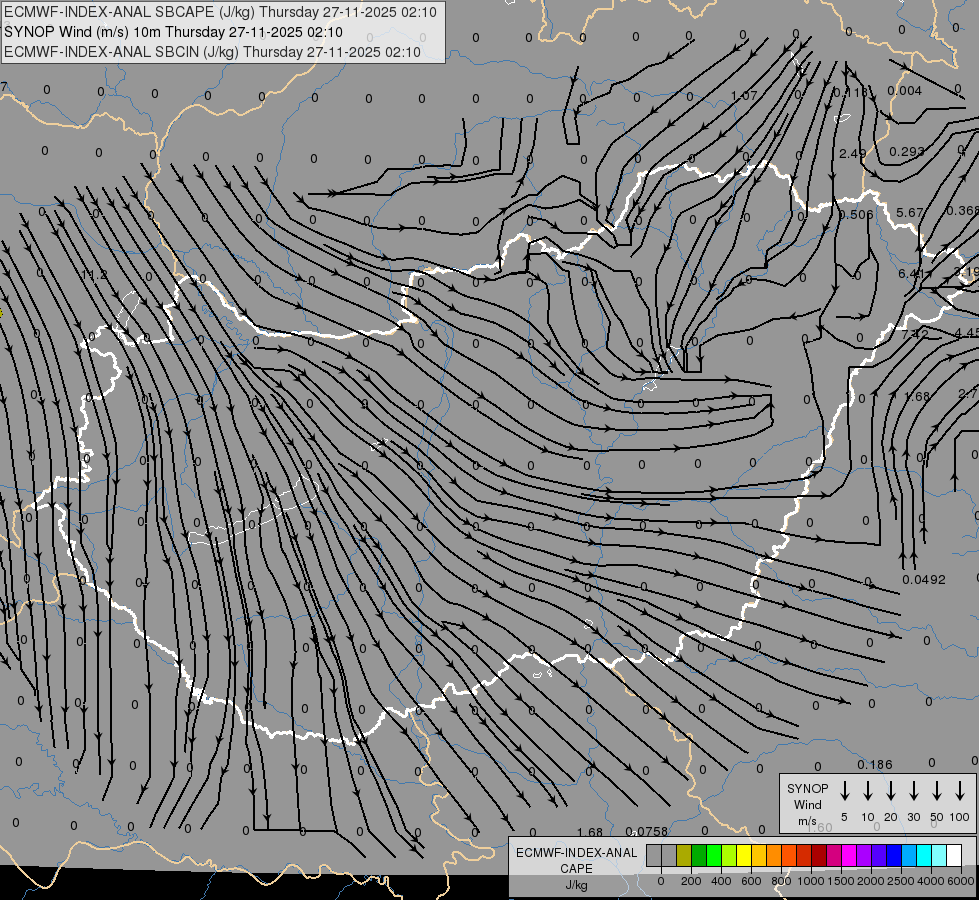Pick the pure yellow CAPE legend swatch
The image size is (979, 900).
pyautogui.click(x=744, y=855)
